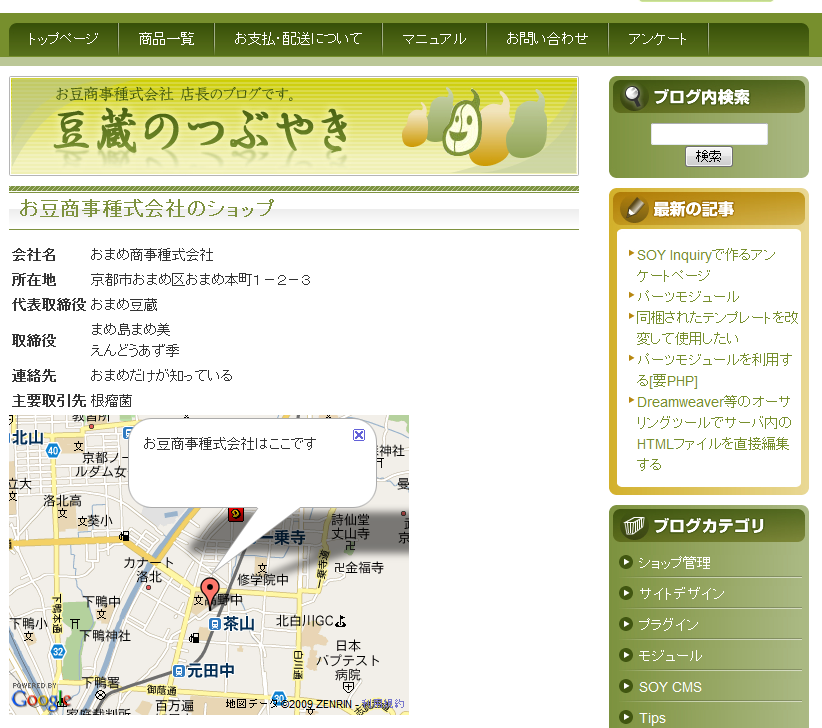The width and height of the screenshot is (822, 728).
Task: Click the お豆商事種式会社のショップ heading
Action: click(146, 208)
